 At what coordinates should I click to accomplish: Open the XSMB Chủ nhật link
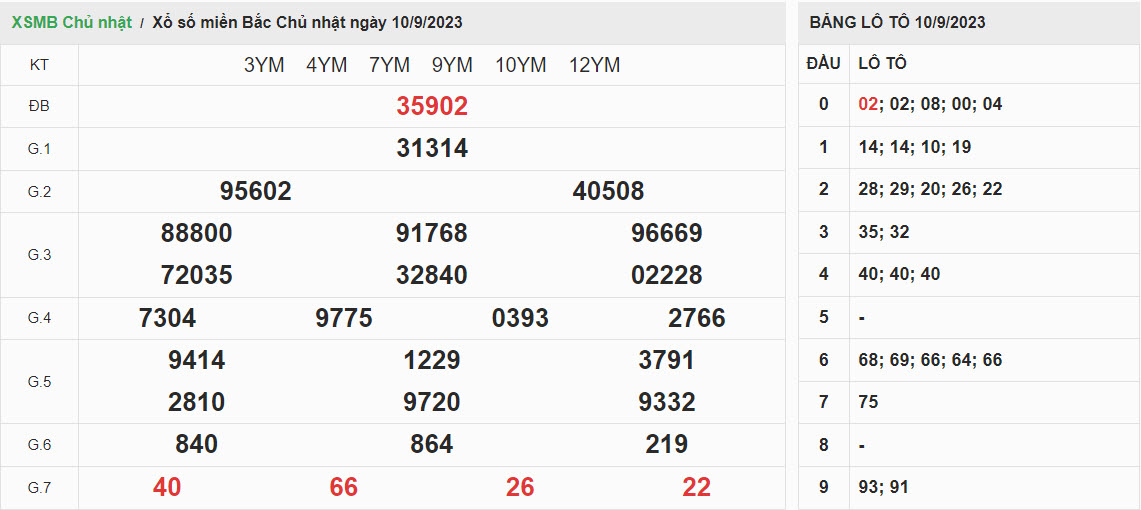(71, 22)
